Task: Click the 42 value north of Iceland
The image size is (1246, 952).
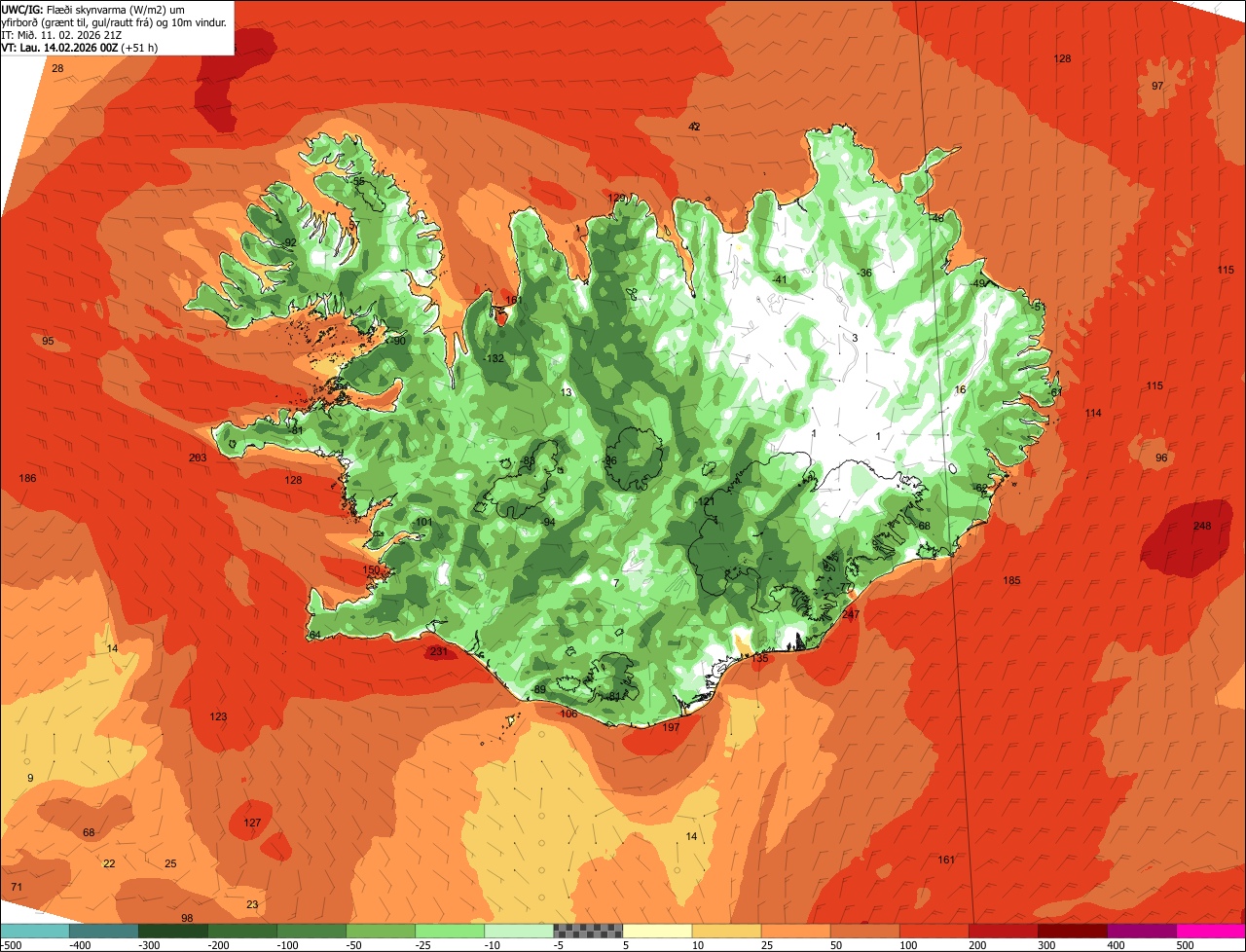Action: coord(694,127)
